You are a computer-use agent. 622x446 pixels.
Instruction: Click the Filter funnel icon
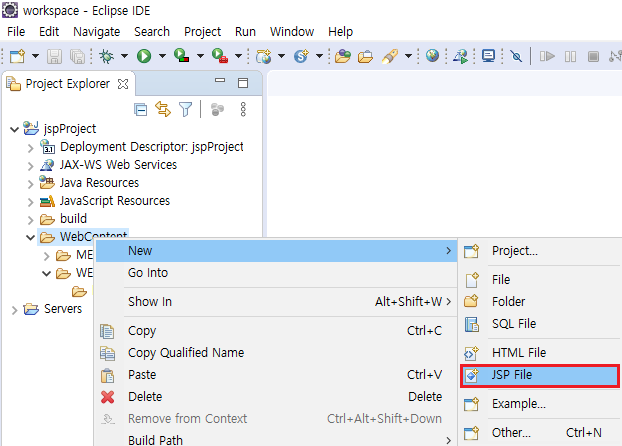tap(185, 110)
